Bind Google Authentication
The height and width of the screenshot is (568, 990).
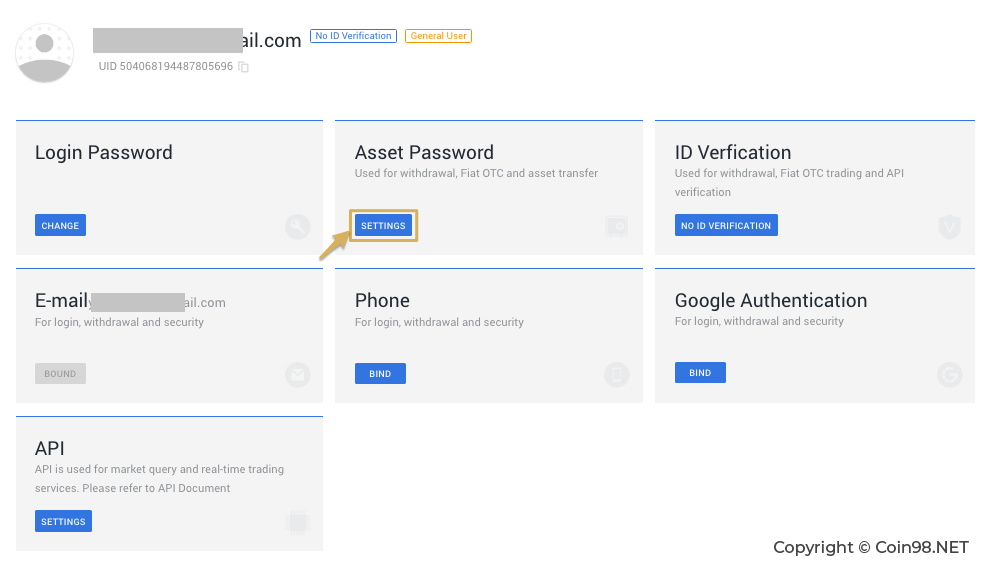click(700, 372)
